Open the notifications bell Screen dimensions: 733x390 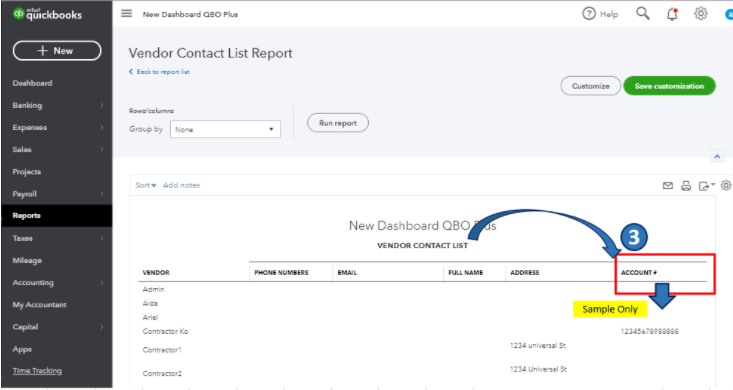pos(672,14)
